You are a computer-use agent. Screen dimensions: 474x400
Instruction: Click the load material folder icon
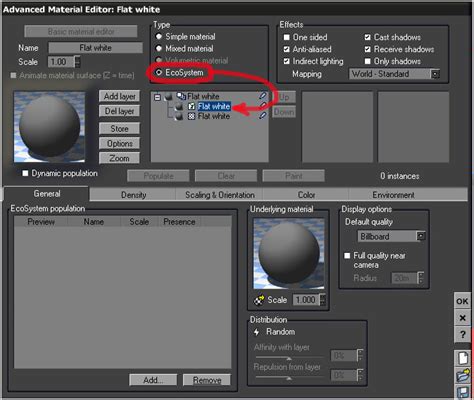[463, 375]
